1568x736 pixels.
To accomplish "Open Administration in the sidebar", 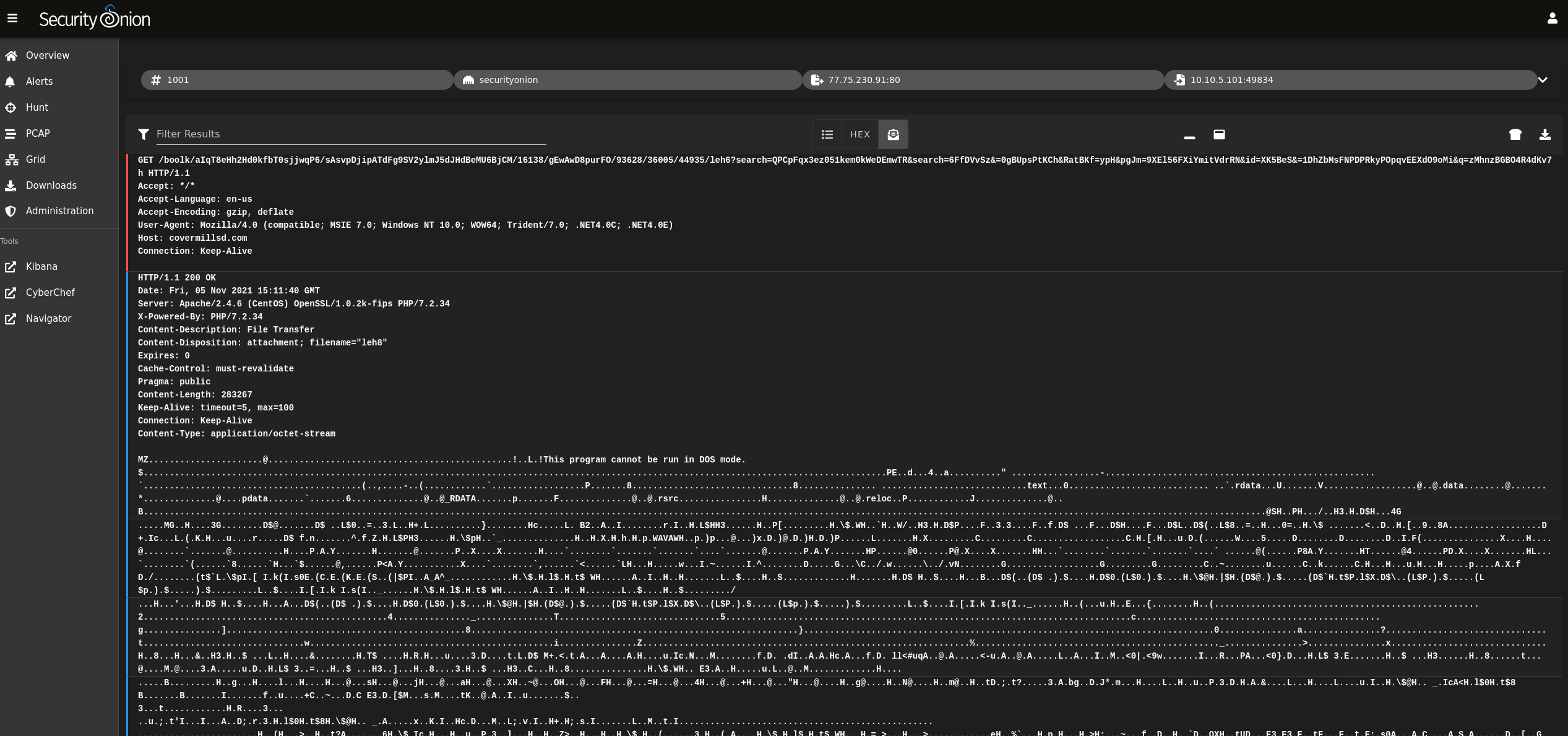I will click(x=59, y=210).
